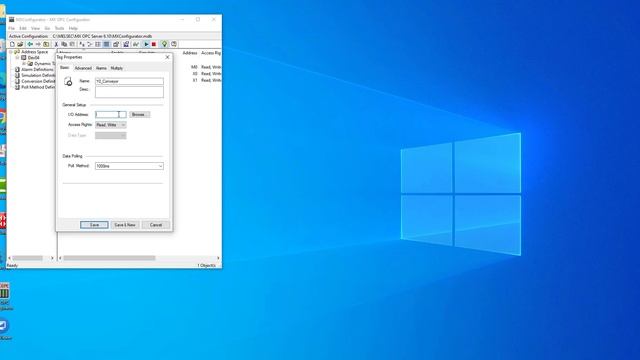Collapse the Dev04 device node

click(18, 58)
